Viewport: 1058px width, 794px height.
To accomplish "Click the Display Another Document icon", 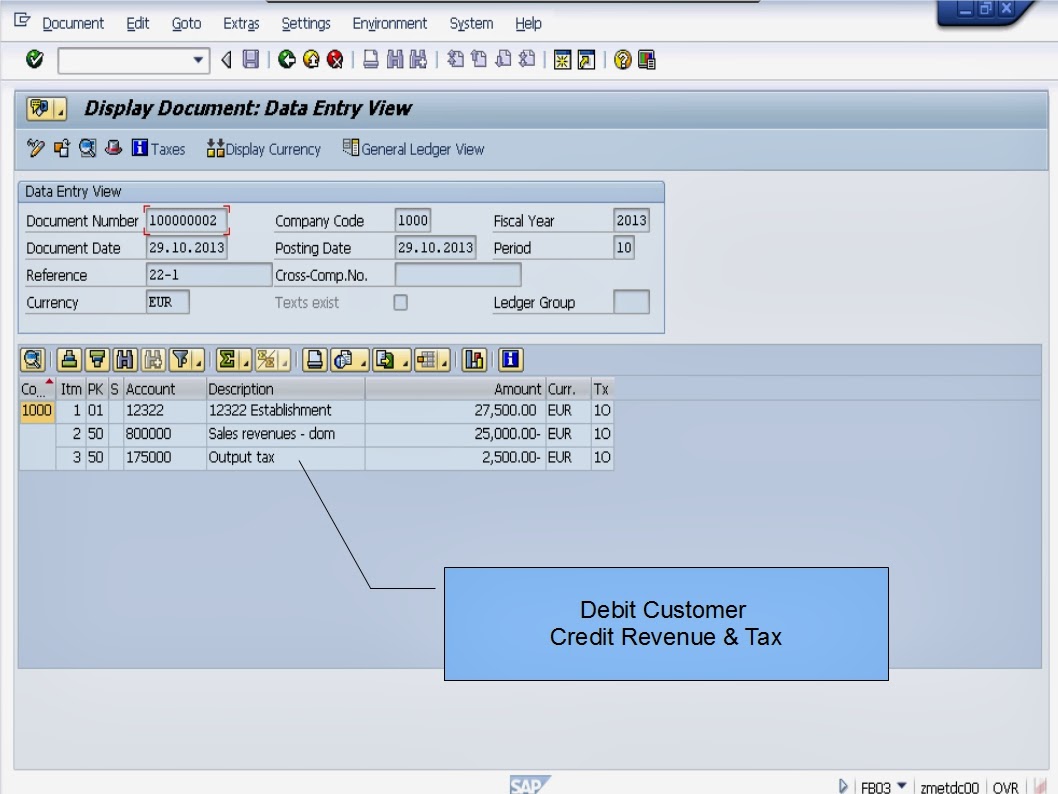I will pos(61,148).
